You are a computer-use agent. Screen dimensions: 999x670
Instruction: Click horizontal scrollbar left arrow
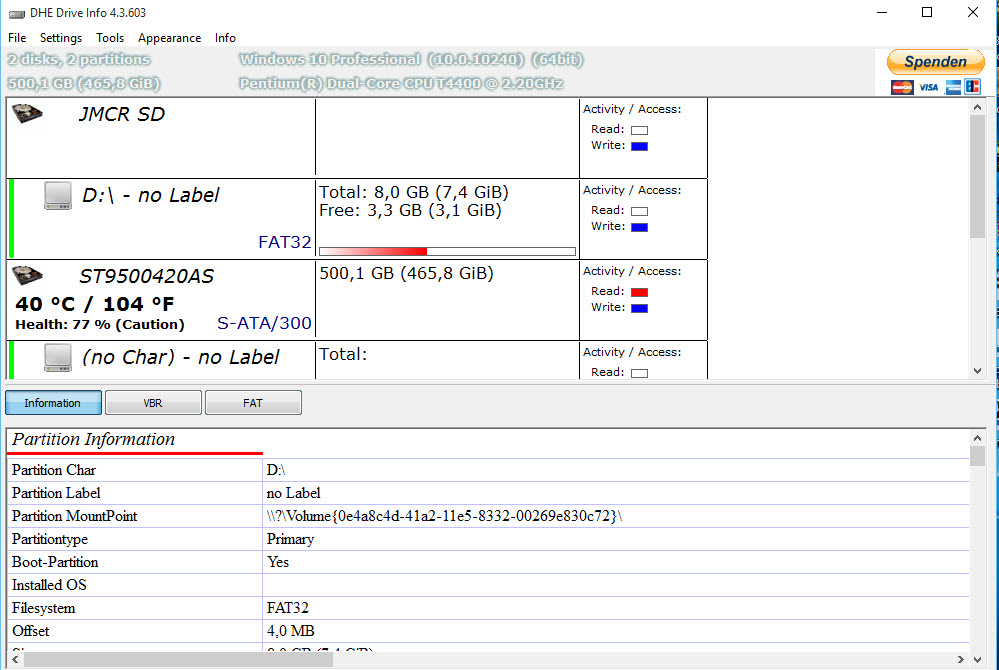tap(15, 659)
